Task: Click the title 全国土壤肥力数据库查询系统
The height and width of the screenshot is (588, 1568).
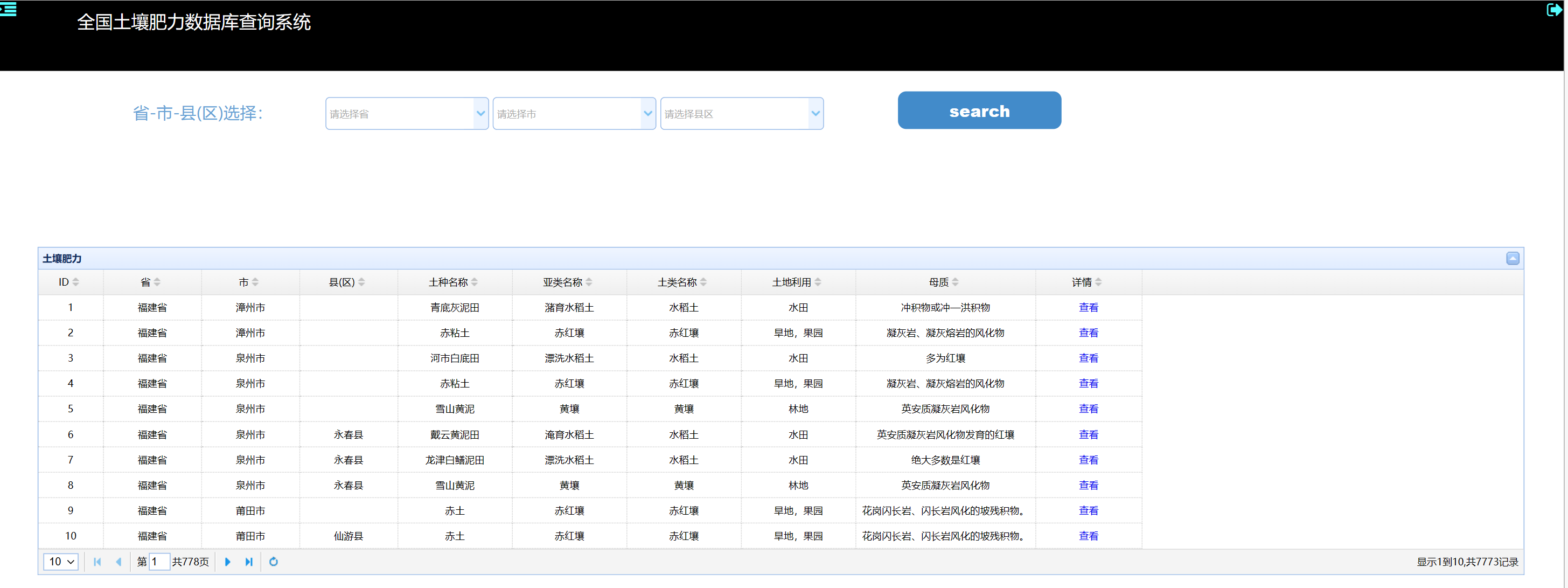Action: pos(193,23)
